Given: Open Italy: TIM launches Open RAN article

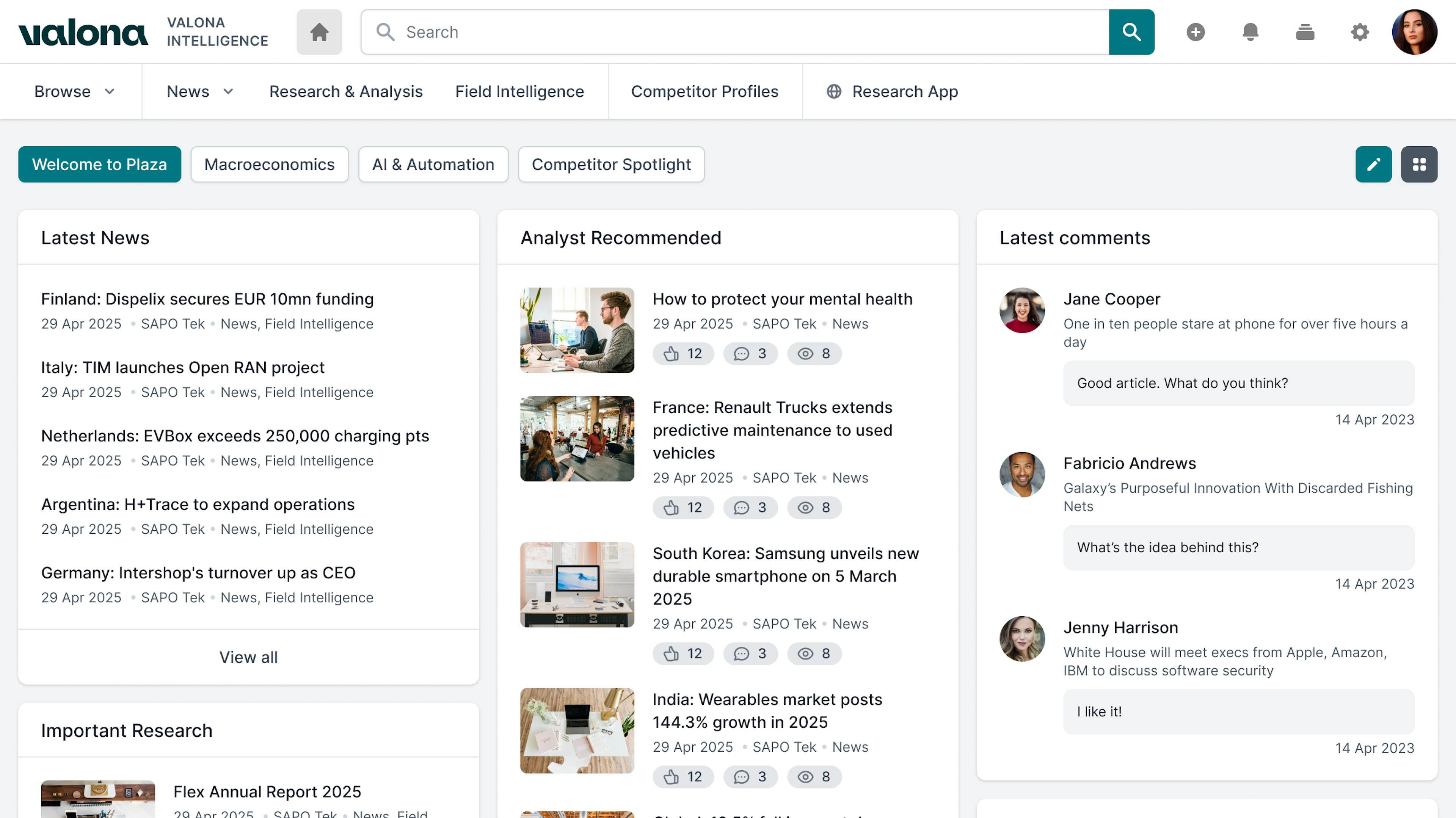Looking at the screenshot, I should coord(182,368).
